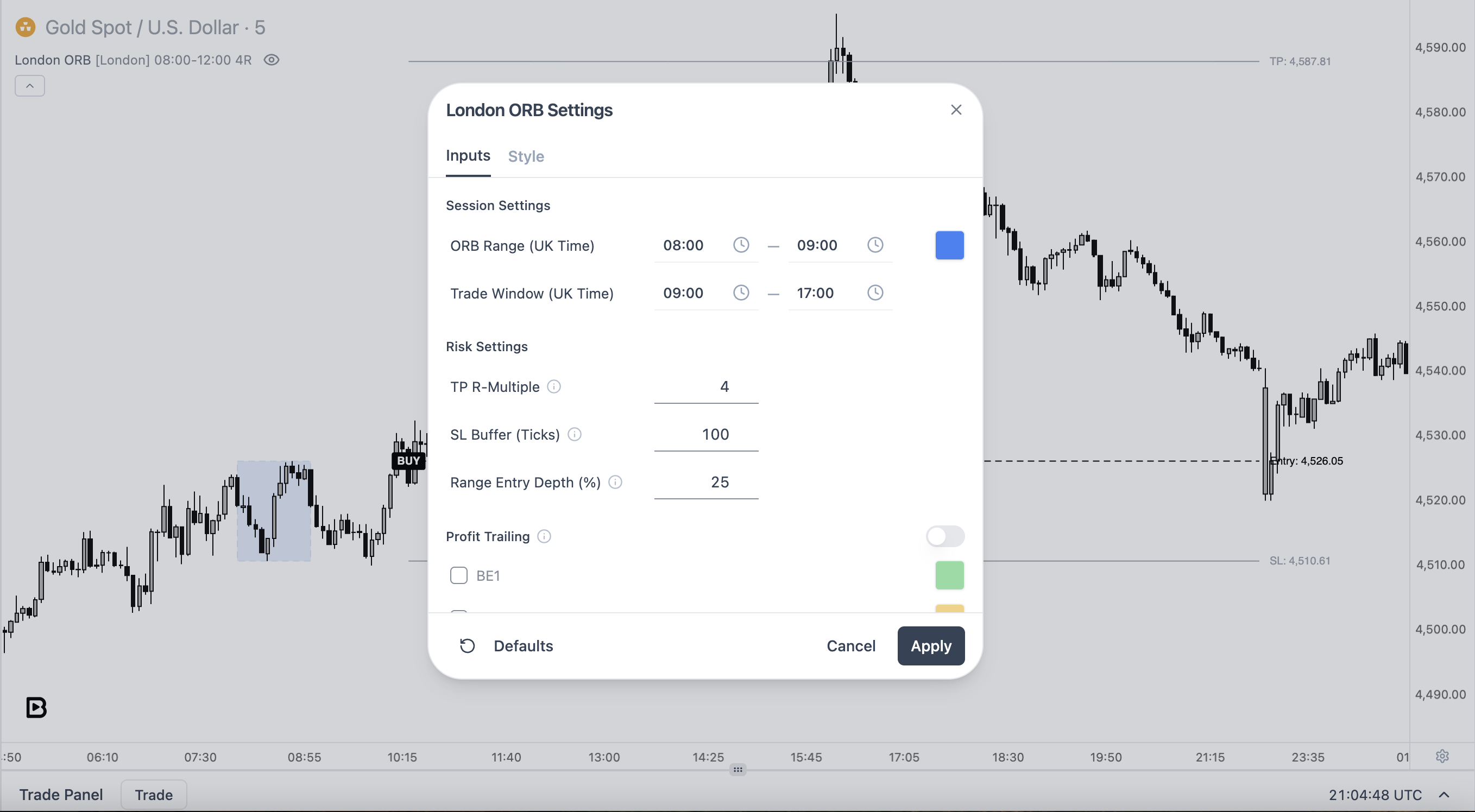Screen dimensions: 1475x812
Task: Switch to the Style tab
Action: 526,156
